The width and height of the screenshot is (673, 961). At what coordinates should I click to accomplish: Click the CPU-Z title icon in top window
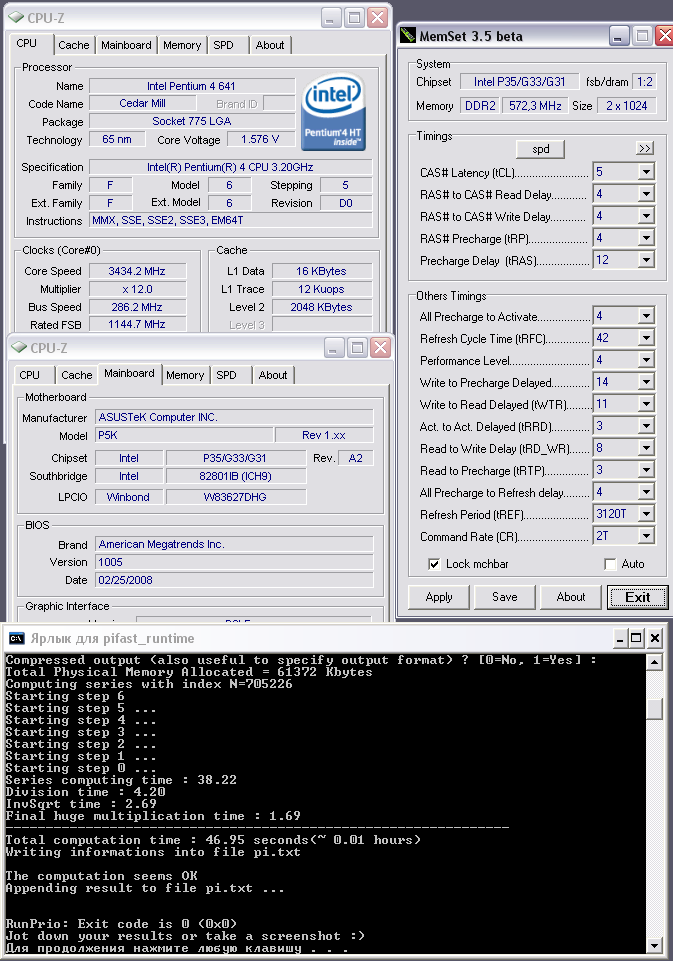tap(17, 18)
